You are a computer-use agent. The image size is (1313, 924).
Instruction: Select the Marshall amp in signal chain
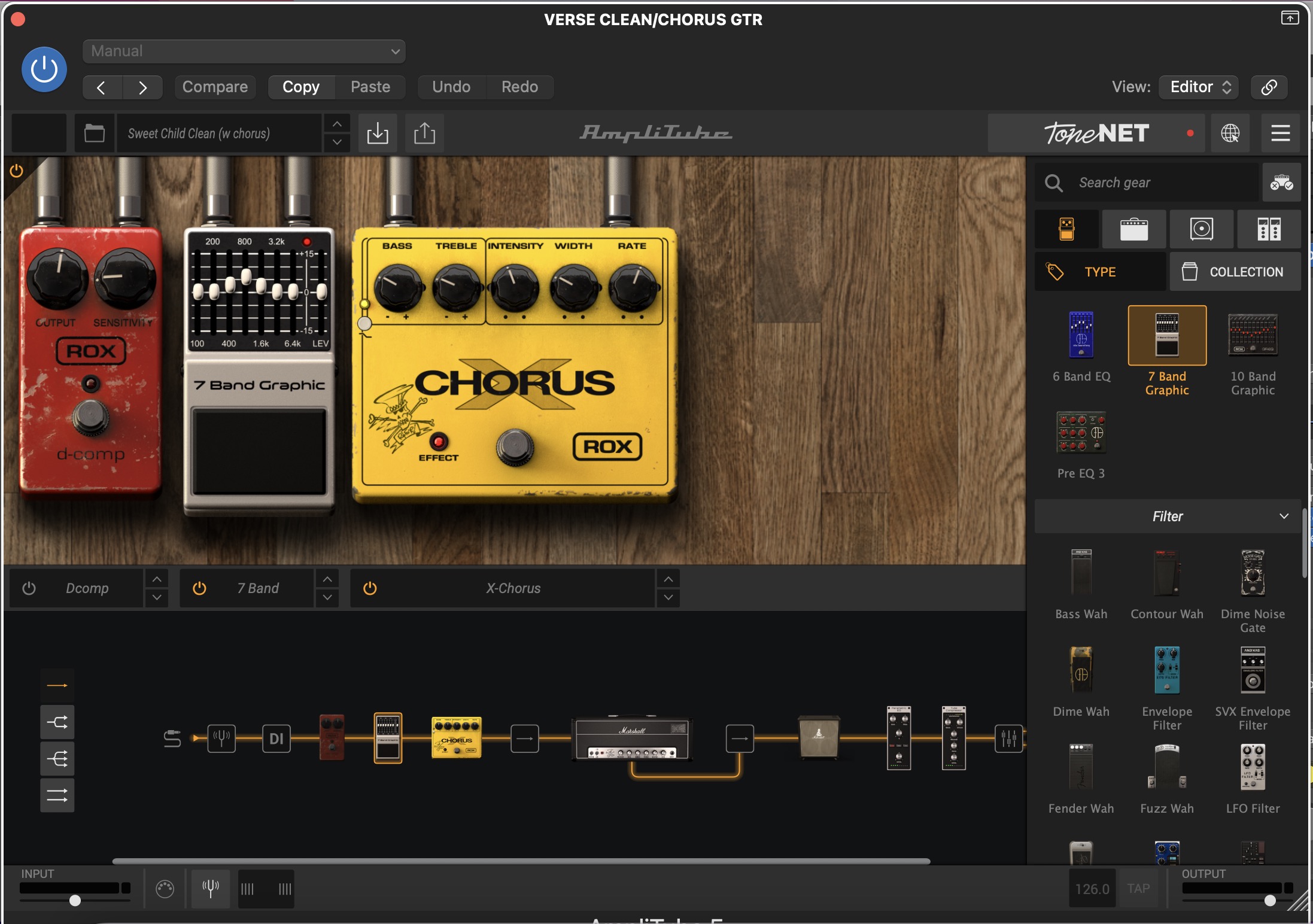coord(631,738)
